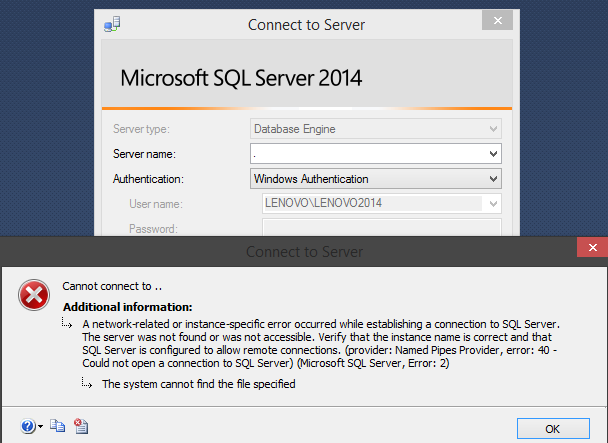Open the Windows Authentication dropdown

click(x=493, y=179)
